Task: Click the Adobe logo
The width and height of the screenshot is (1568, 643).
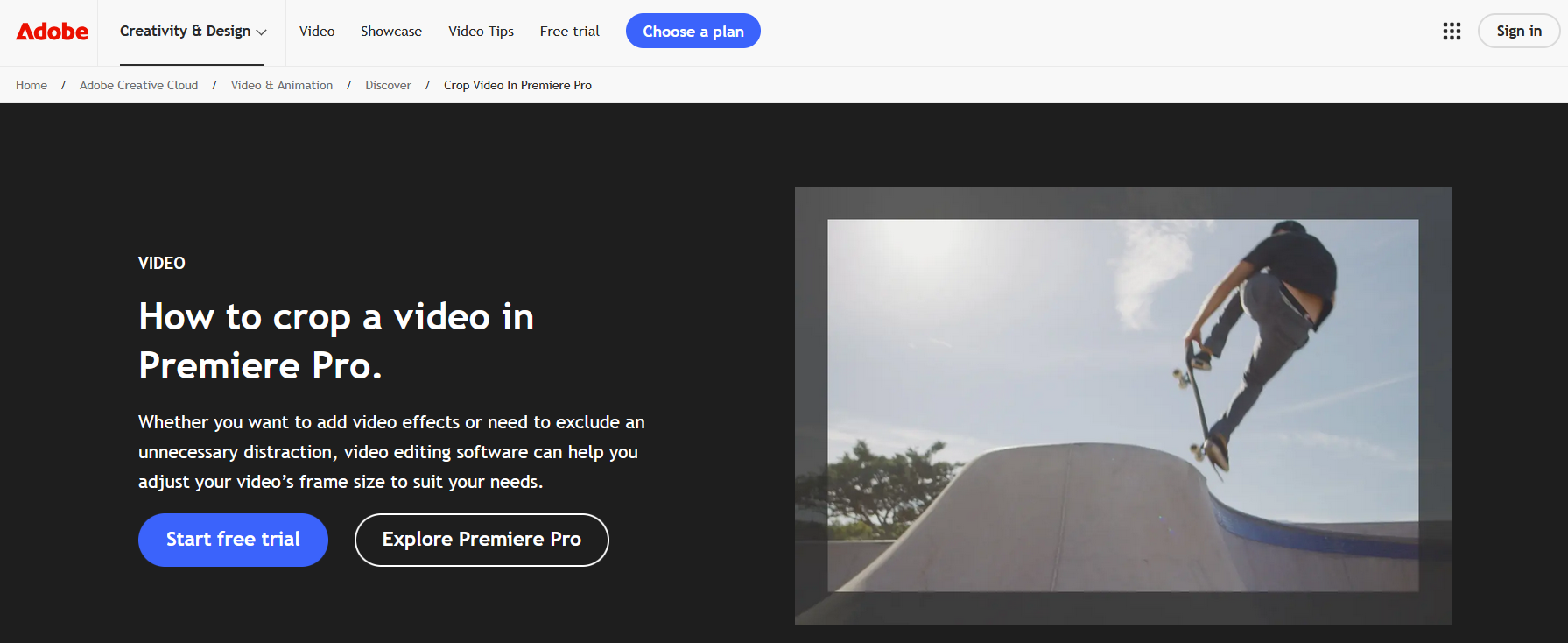Action: point(53,32)
